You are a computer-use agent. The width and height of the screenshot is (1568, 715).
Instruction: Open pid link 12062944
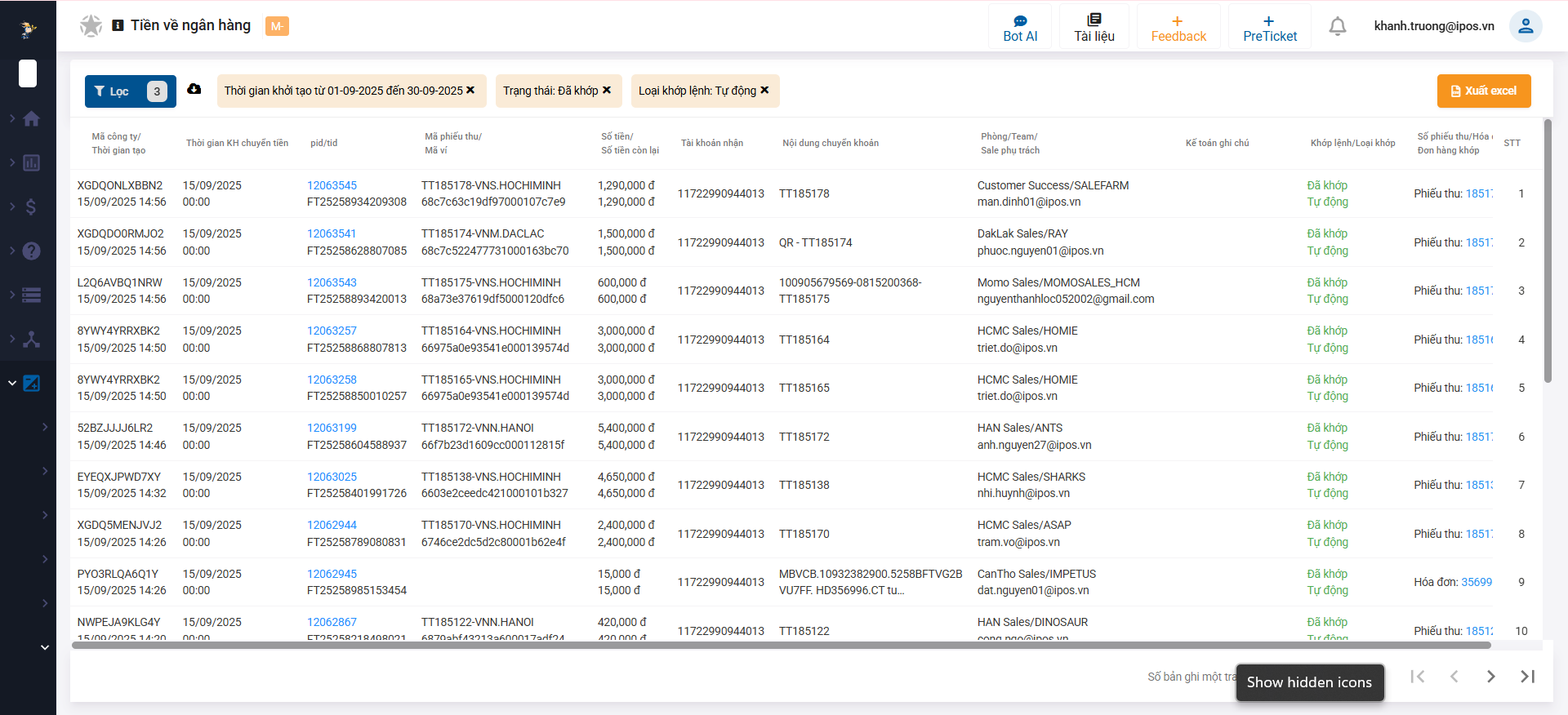tap(332, 526)
